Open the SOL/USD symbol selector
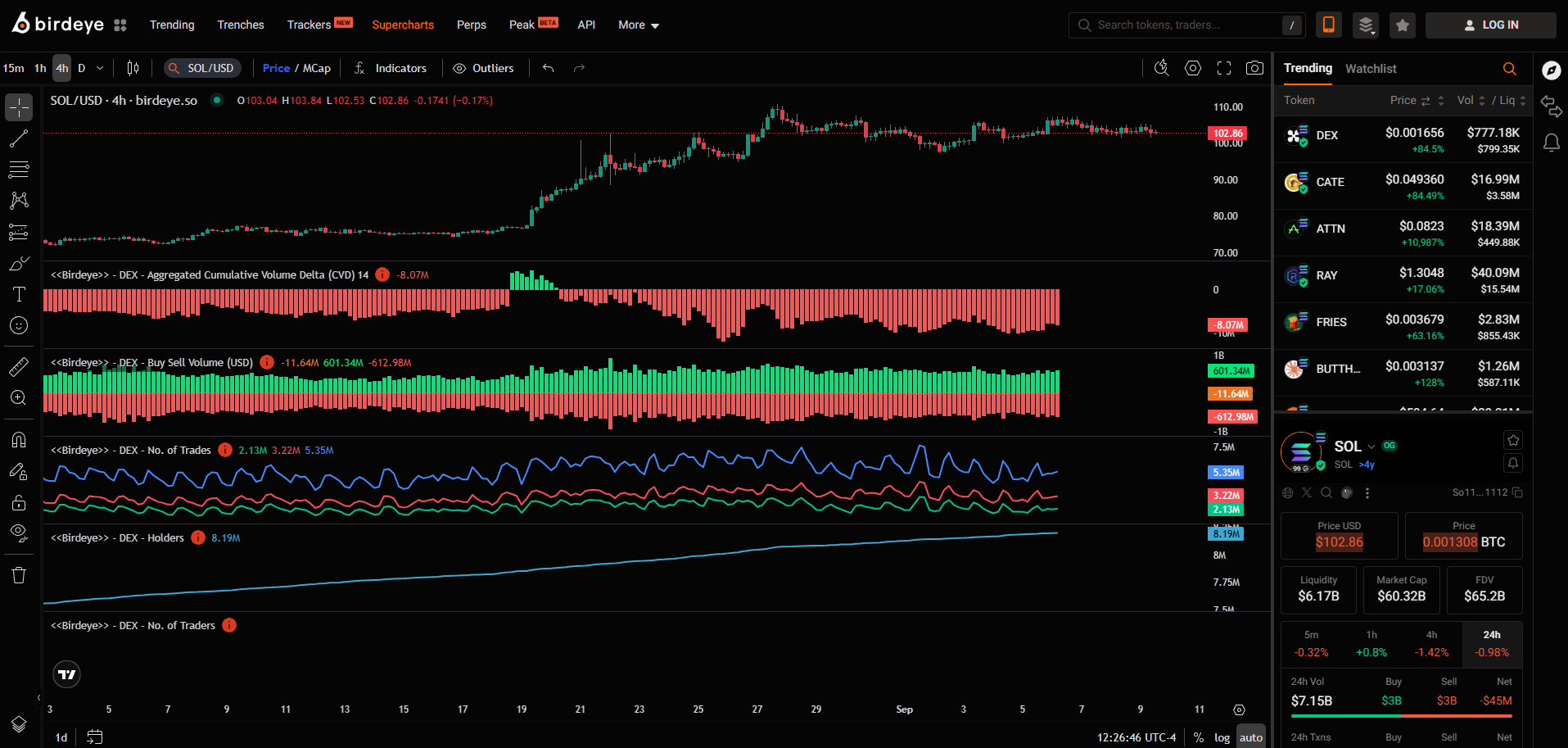1568x748 pixels. [x=202, y=68]
